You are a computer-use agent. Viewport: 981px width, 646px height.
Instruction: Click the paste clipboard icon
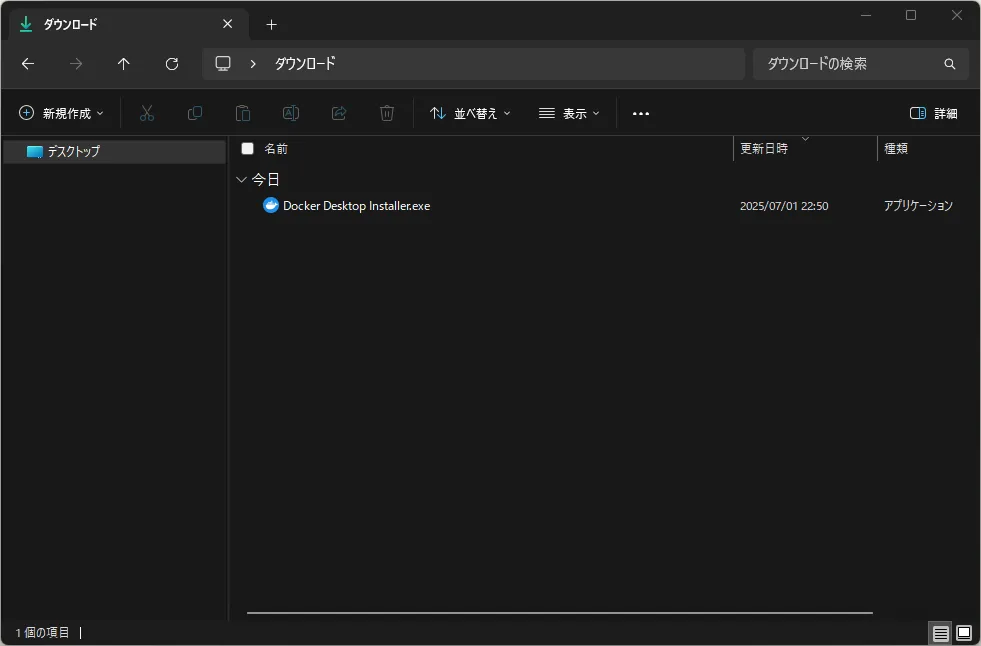[x=243, y=113]
